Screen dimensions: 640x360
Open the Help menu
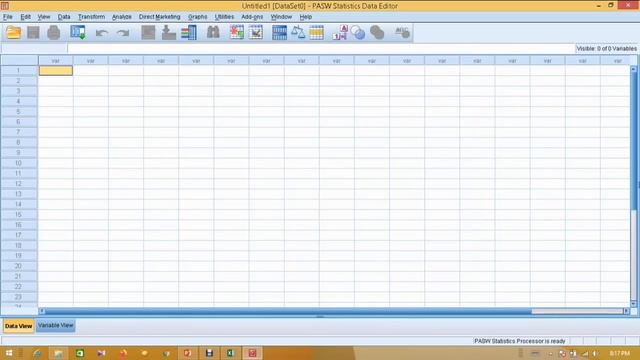pos(306,17)
